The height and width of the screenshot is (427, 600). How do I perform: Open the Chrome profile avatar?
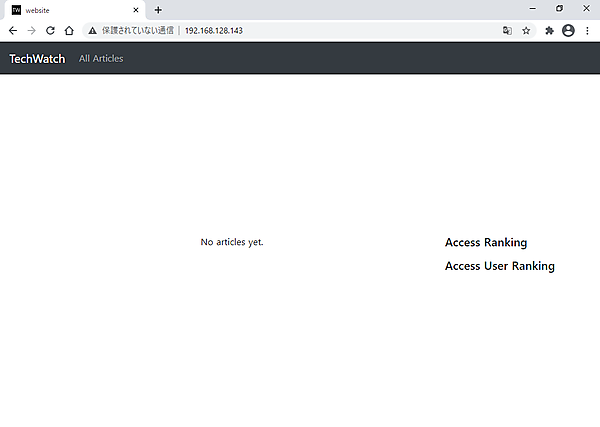point(568,30)
